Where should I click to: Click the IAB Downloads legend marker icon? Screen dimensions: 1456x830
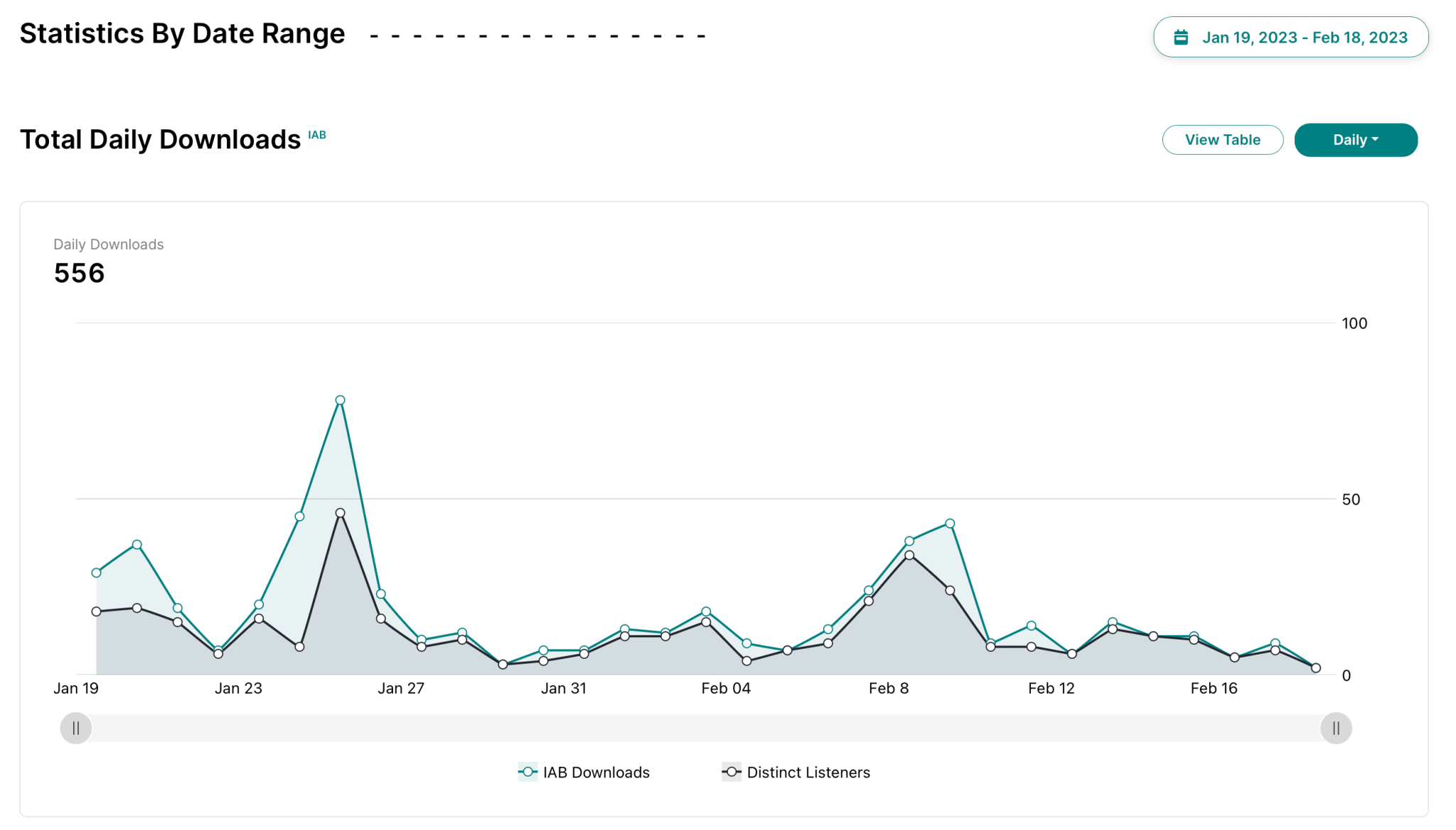pyautogui.click(x=527, y=772)
